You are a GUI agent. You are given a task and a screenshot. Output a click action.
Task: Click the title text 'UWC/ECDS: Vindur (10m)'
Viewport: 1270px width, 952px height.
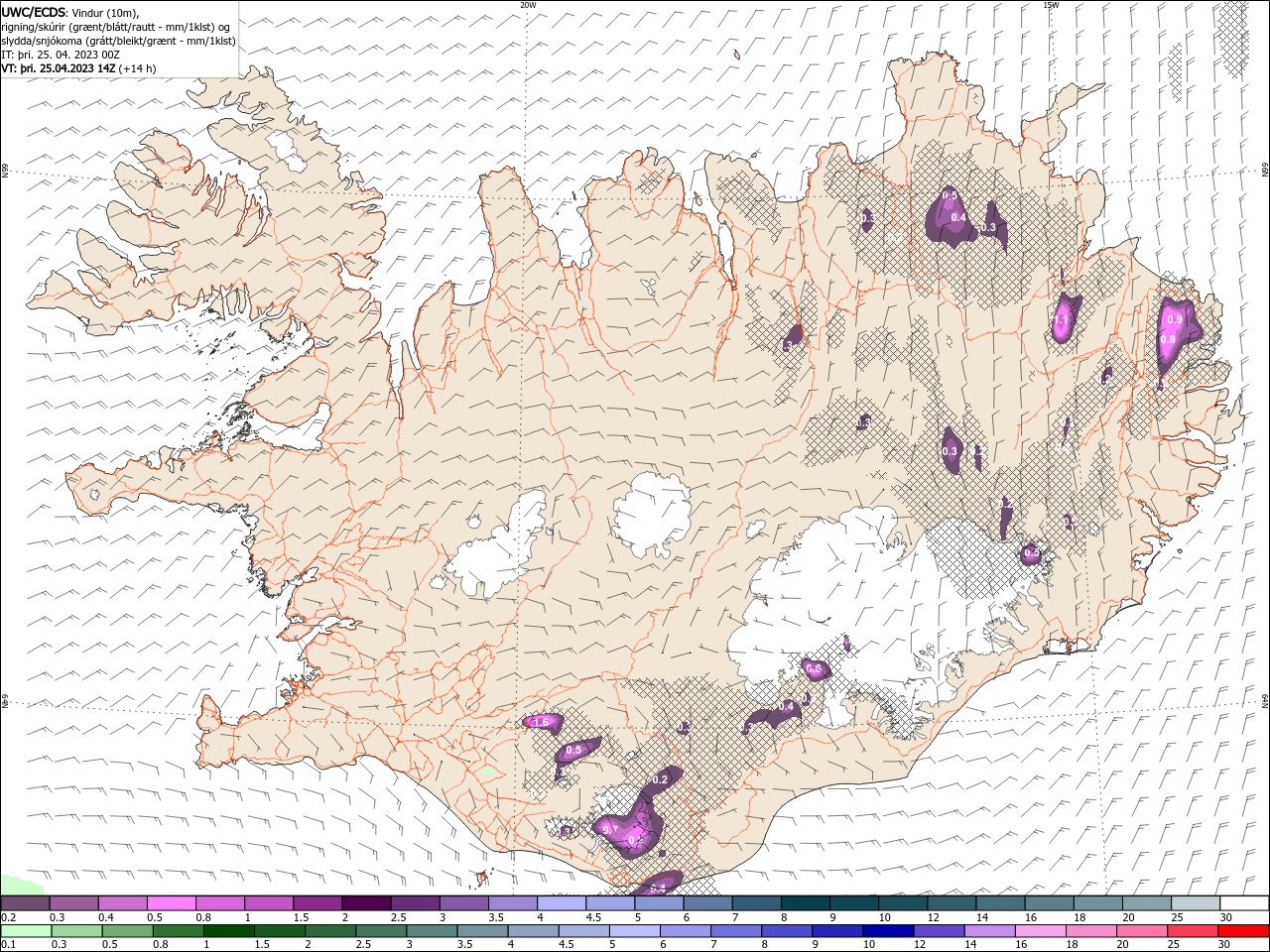click(70, 12)
